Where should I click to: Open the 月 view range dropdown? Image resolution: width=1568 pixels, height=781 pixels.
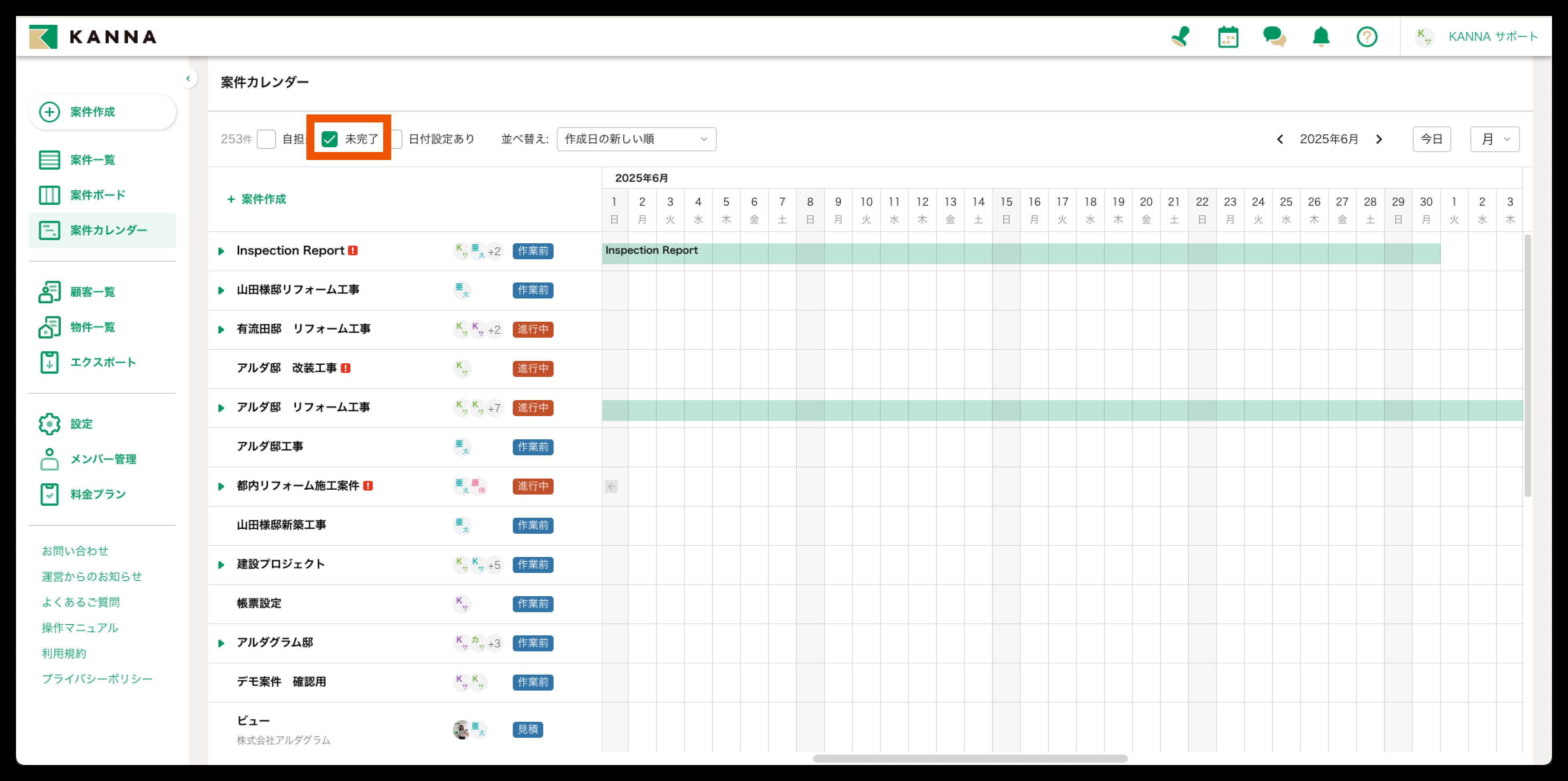[x=1494, y=139]
